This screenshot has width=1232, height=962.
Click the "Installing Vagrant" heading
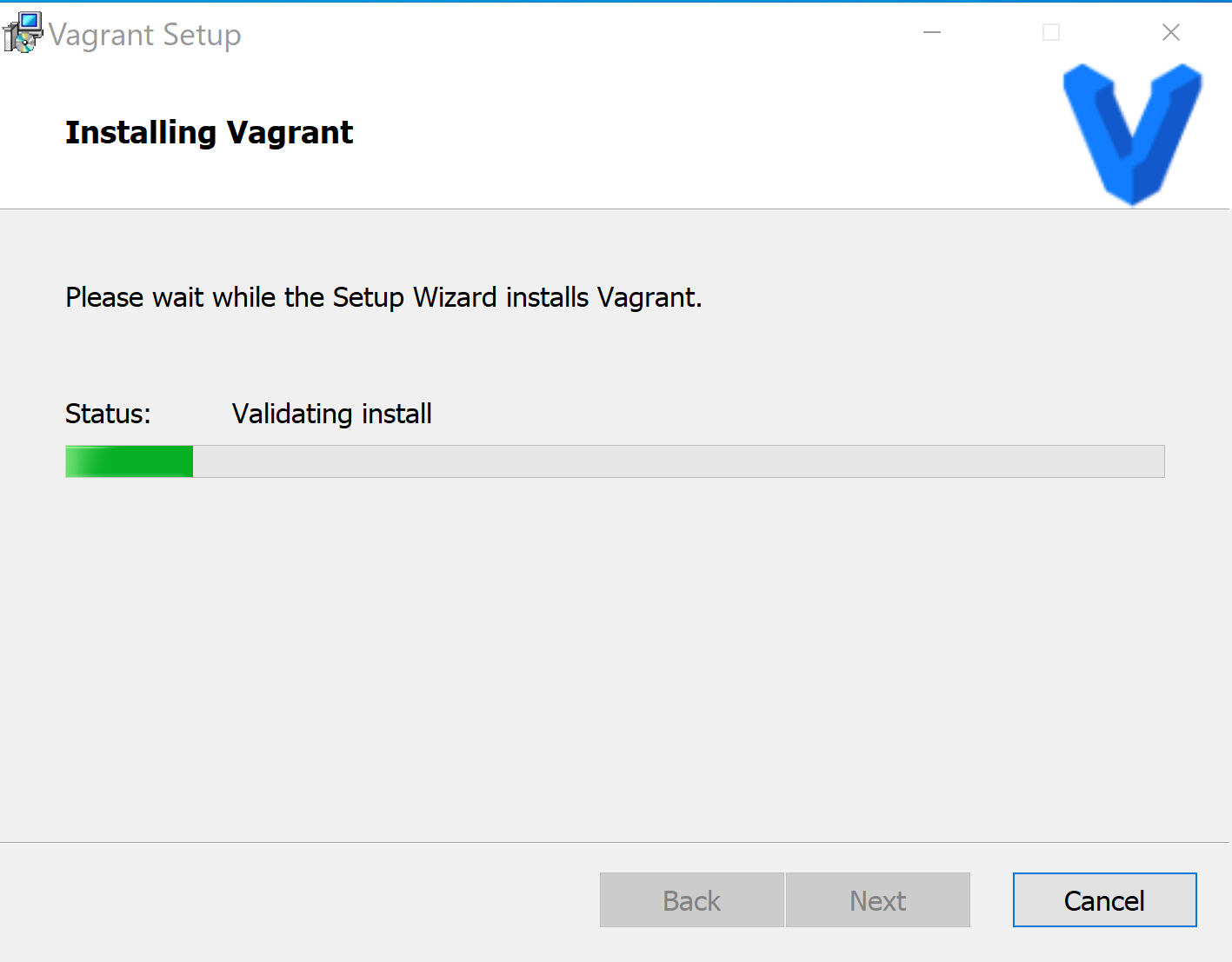[x=210, y=133]
